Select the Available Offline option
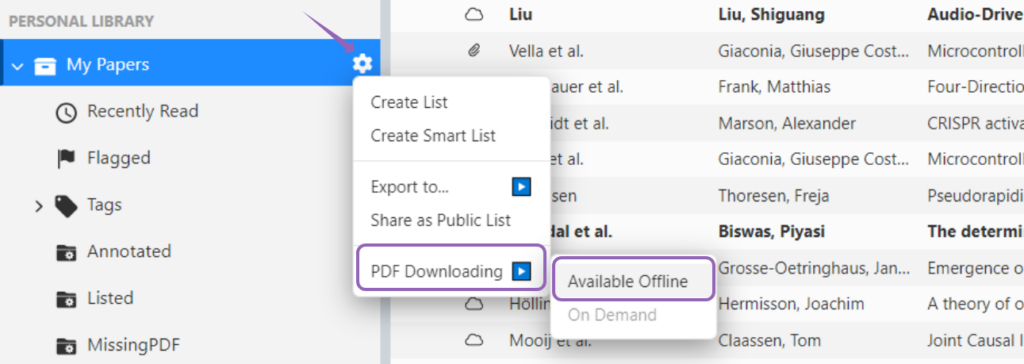This screenshot has height=364, width=1024. coord(628,282)
